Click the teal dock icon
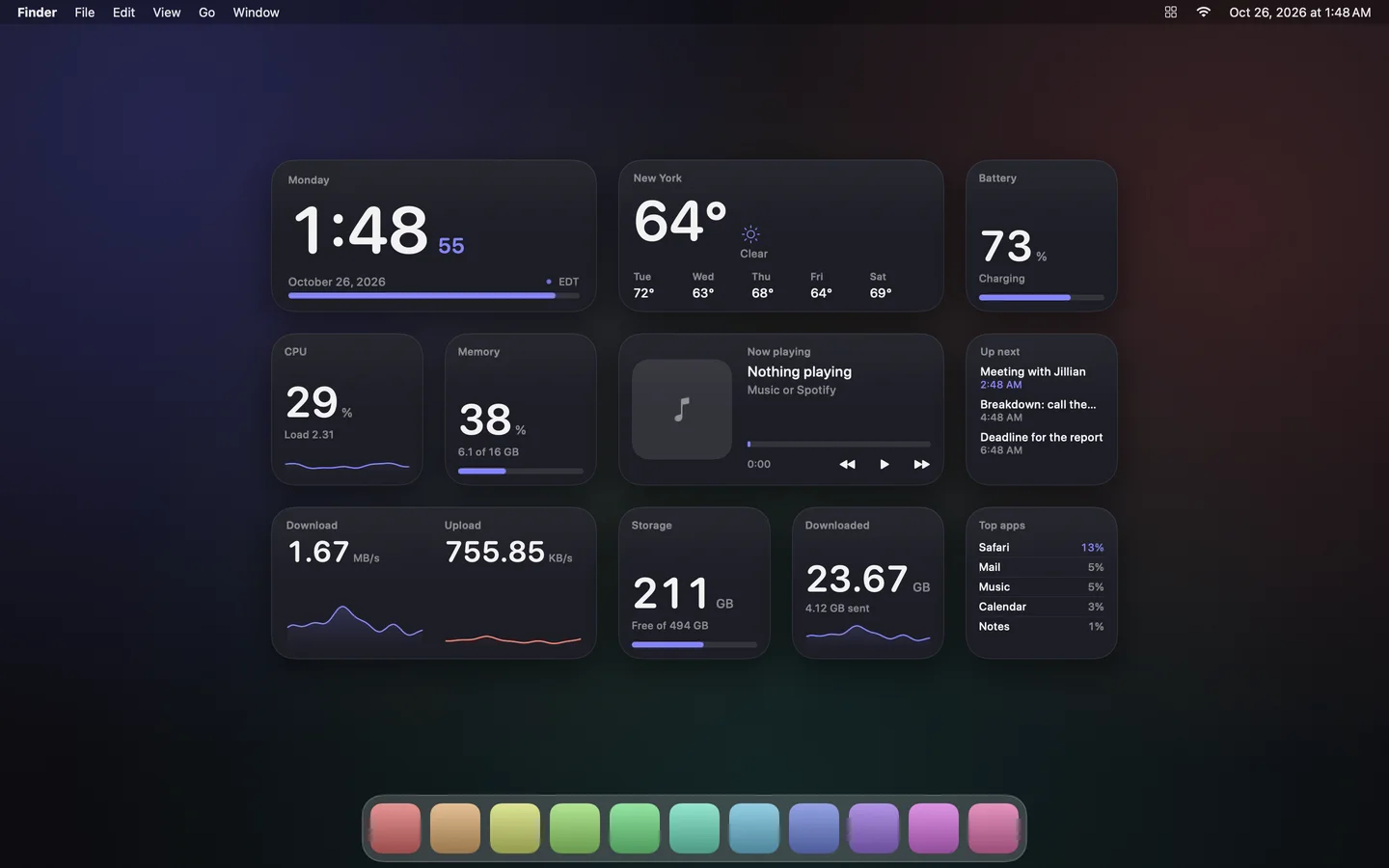Image resolution: width=1389 pixels, height=868 pixels. pos(694,828)
